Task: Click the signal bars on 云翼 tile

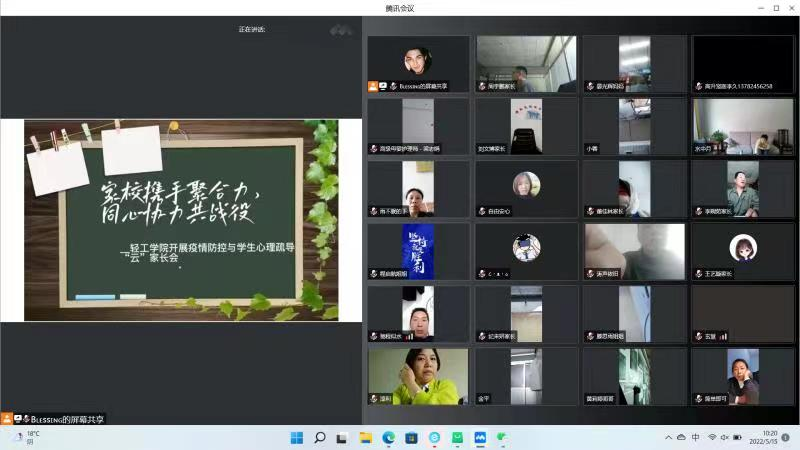Action: point(723,336)
